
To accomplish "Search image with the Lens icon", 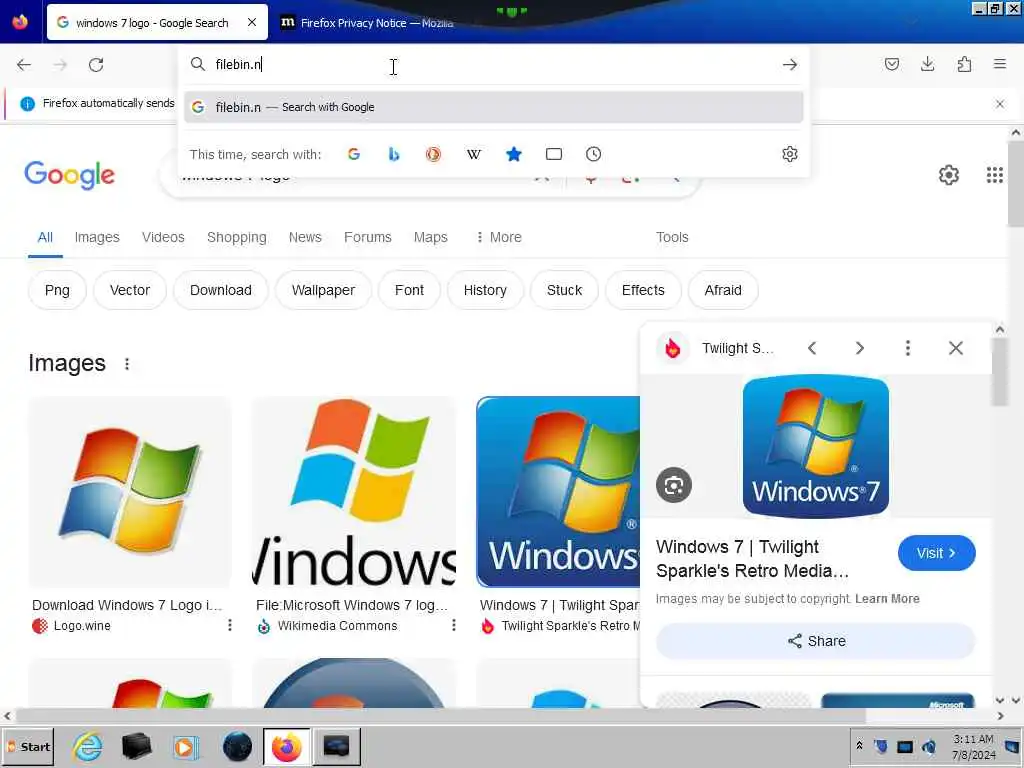I will 674,485.
